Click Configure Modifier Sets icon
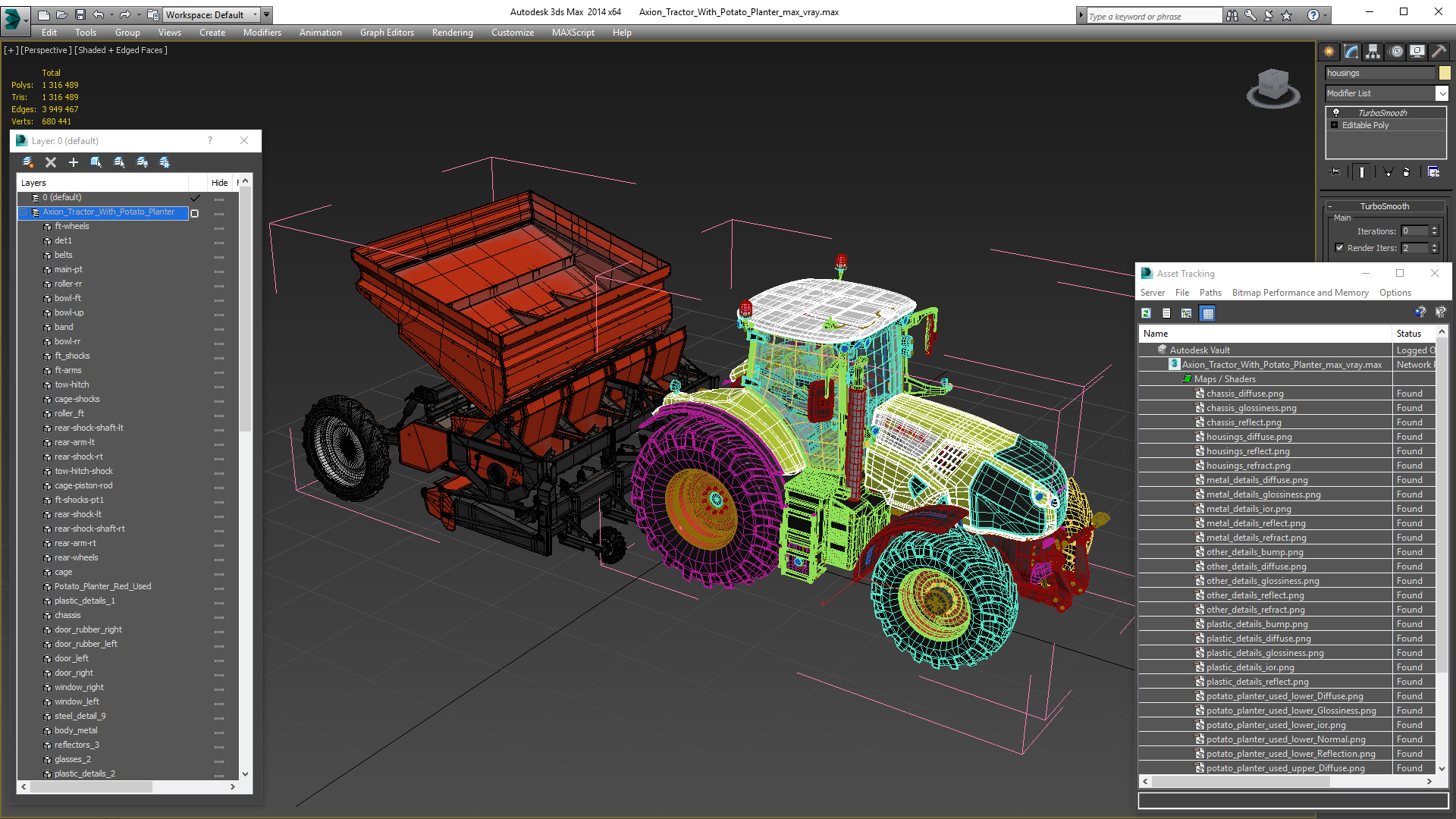This screenshot has height=819, width=1456. click(1433, 172)
